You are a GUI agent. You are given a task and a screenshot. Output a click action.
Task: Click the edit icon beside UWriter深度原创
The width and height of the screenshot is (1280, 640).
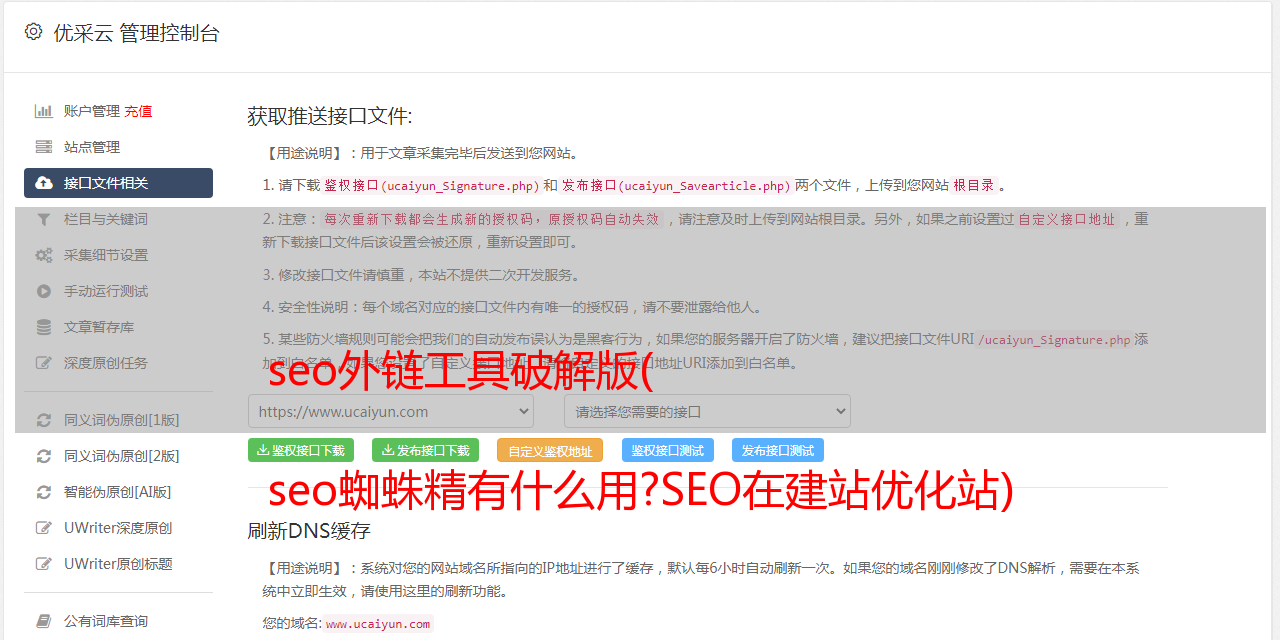[44, 528]
